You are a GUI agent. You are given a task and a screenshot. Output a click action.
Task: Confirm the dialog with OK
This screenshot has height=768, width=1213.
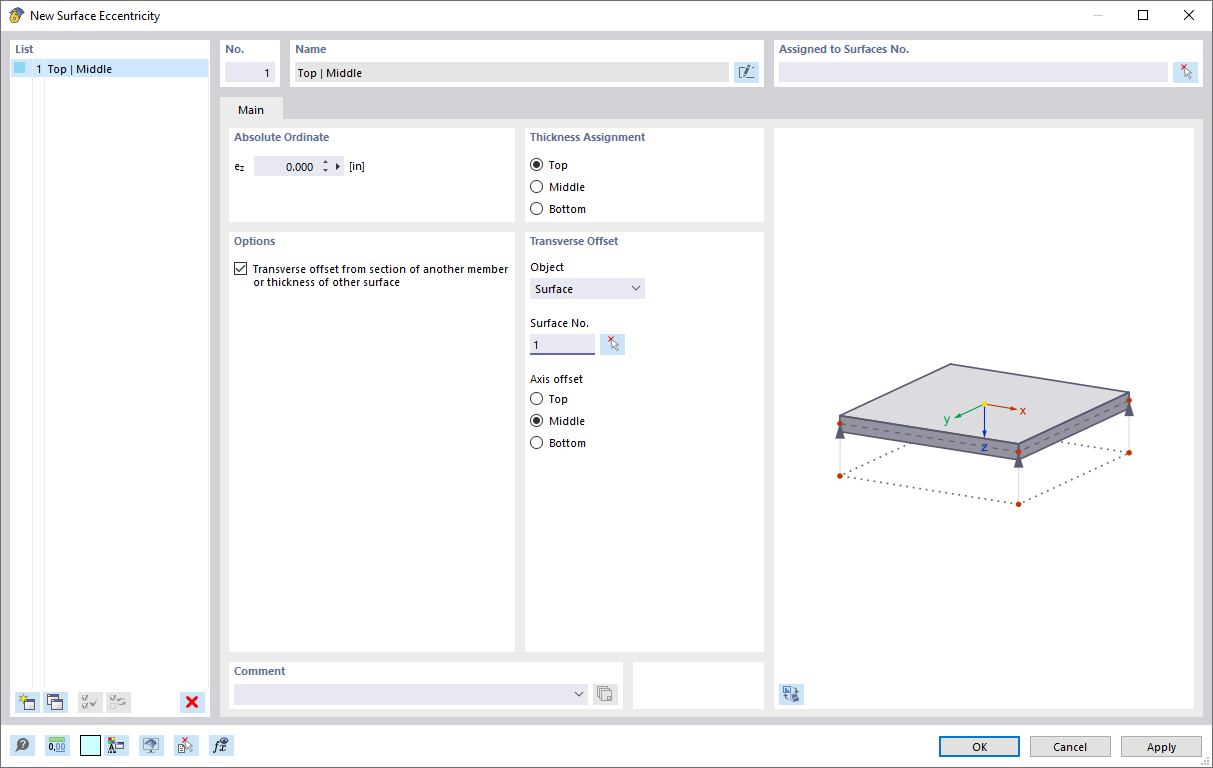pos(978,746)
